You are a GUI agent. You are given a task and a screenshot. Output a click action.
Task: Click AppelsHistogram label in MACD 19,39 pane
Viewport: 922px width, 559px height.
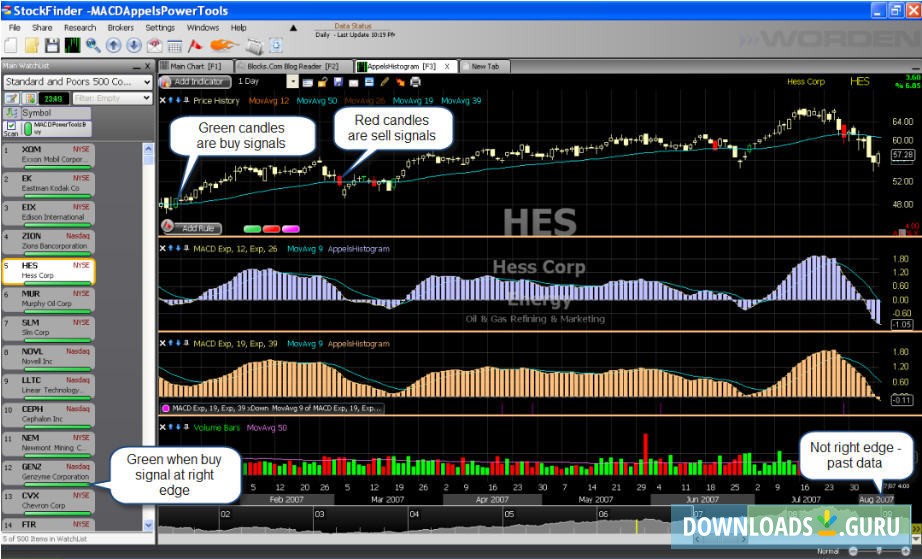coord(359,343)
